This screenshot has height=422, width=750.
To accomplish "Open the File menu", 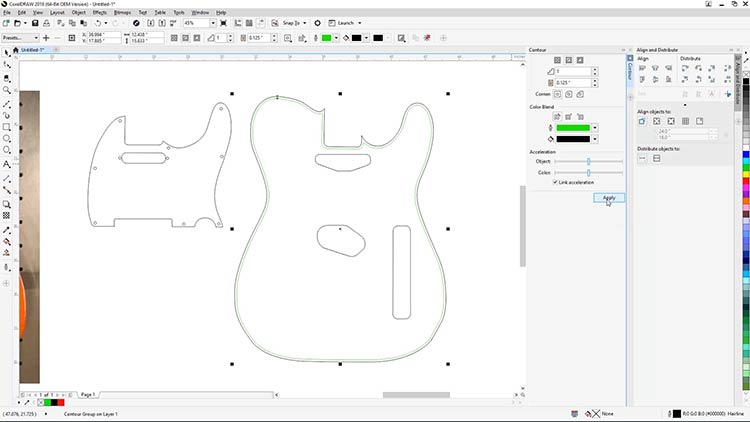I will pos(7,12).
